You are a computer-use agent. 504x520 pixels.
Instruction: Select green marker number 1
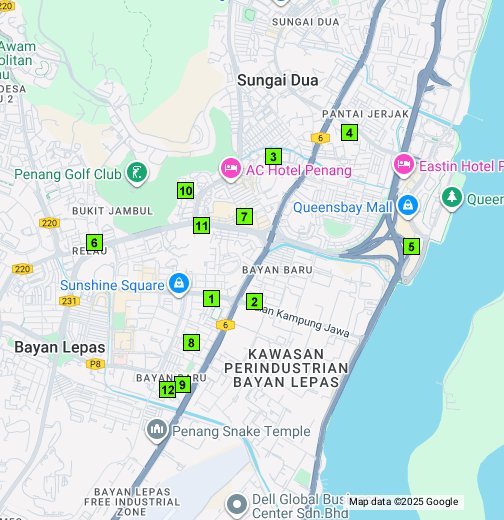click(x=211, y=299)
